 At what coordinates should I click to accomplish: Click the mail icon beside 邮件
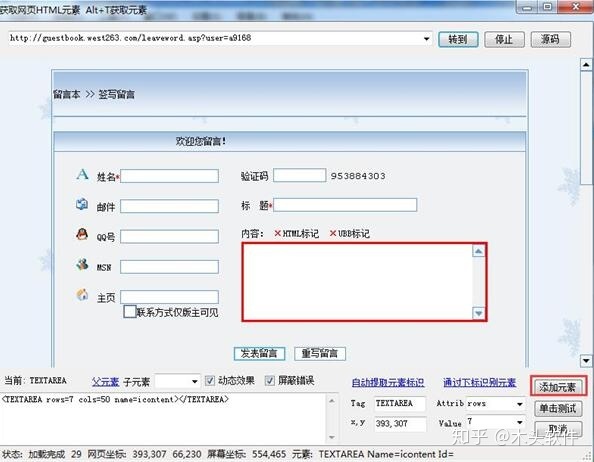click(82, 204)
